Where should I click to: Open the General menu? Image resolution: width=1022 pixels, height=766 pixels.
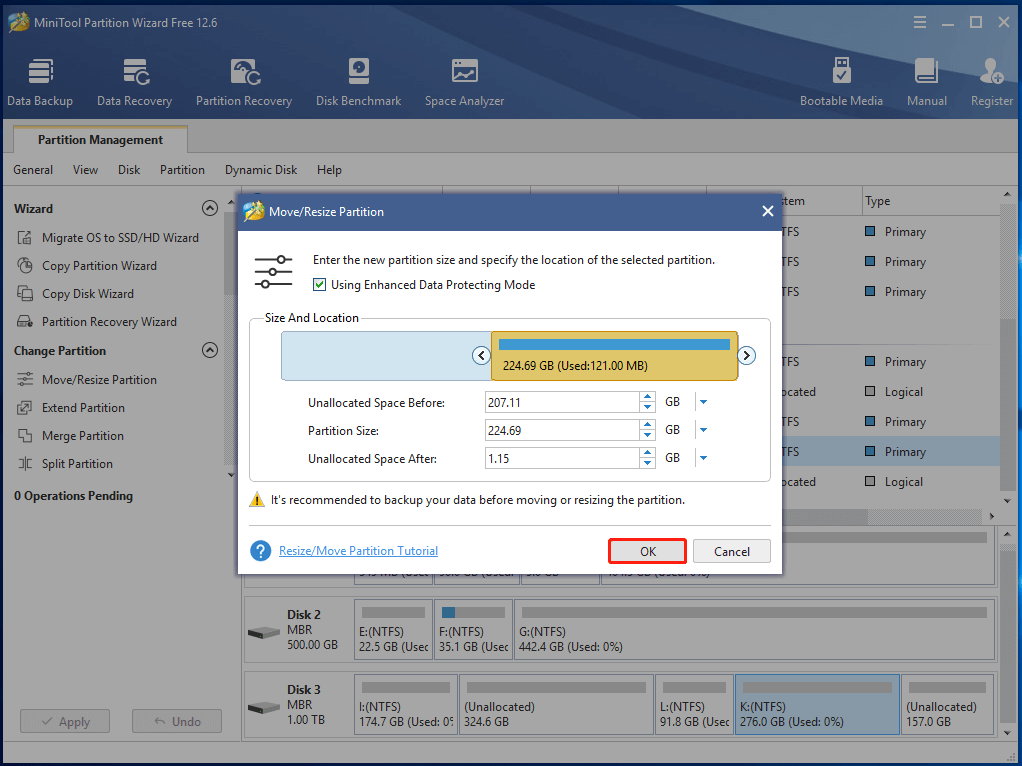click(x=33, y=169)
